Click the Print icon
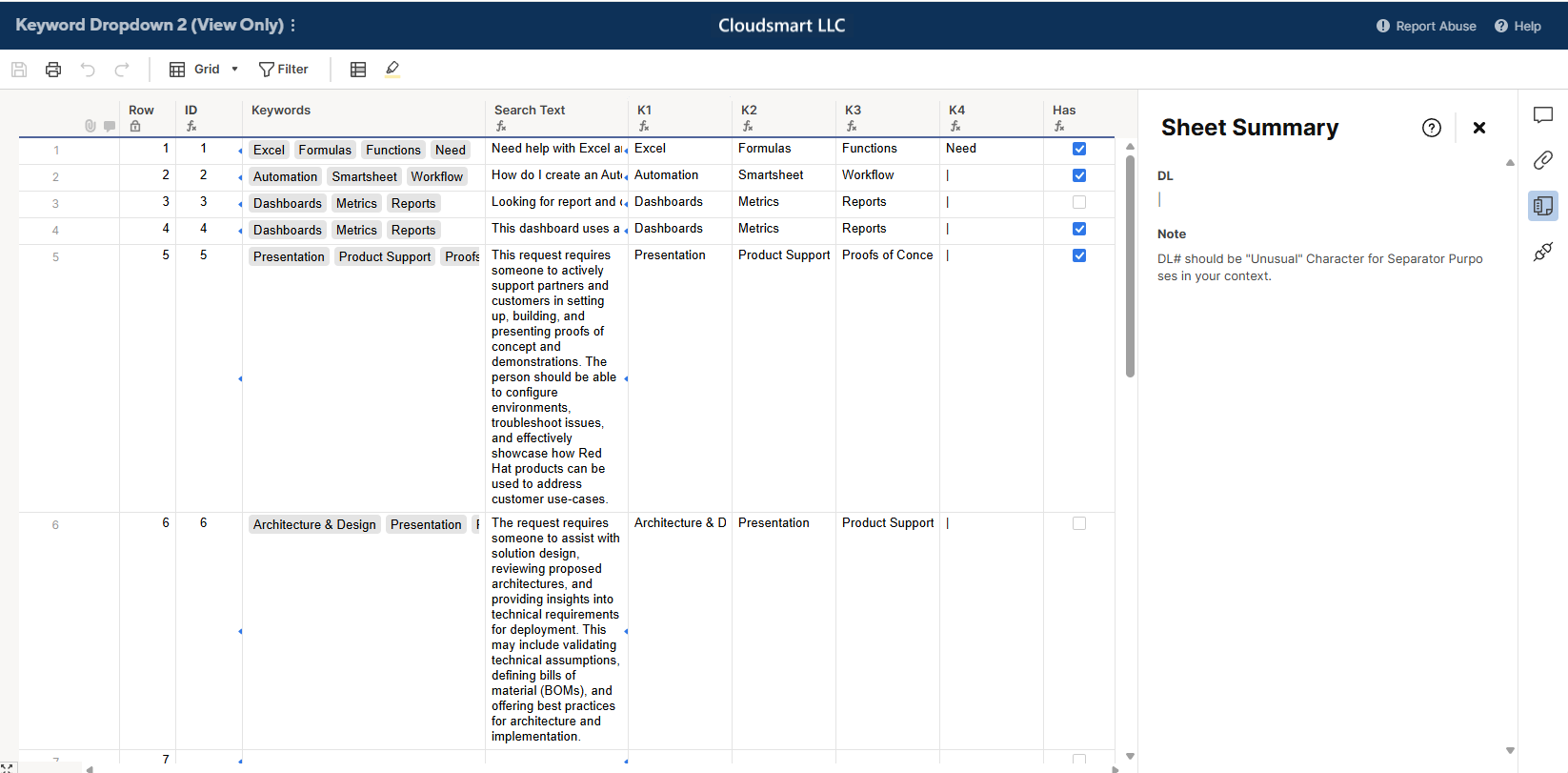The width and height of the screenshot is (1568, 773). (x=53, y=70)
